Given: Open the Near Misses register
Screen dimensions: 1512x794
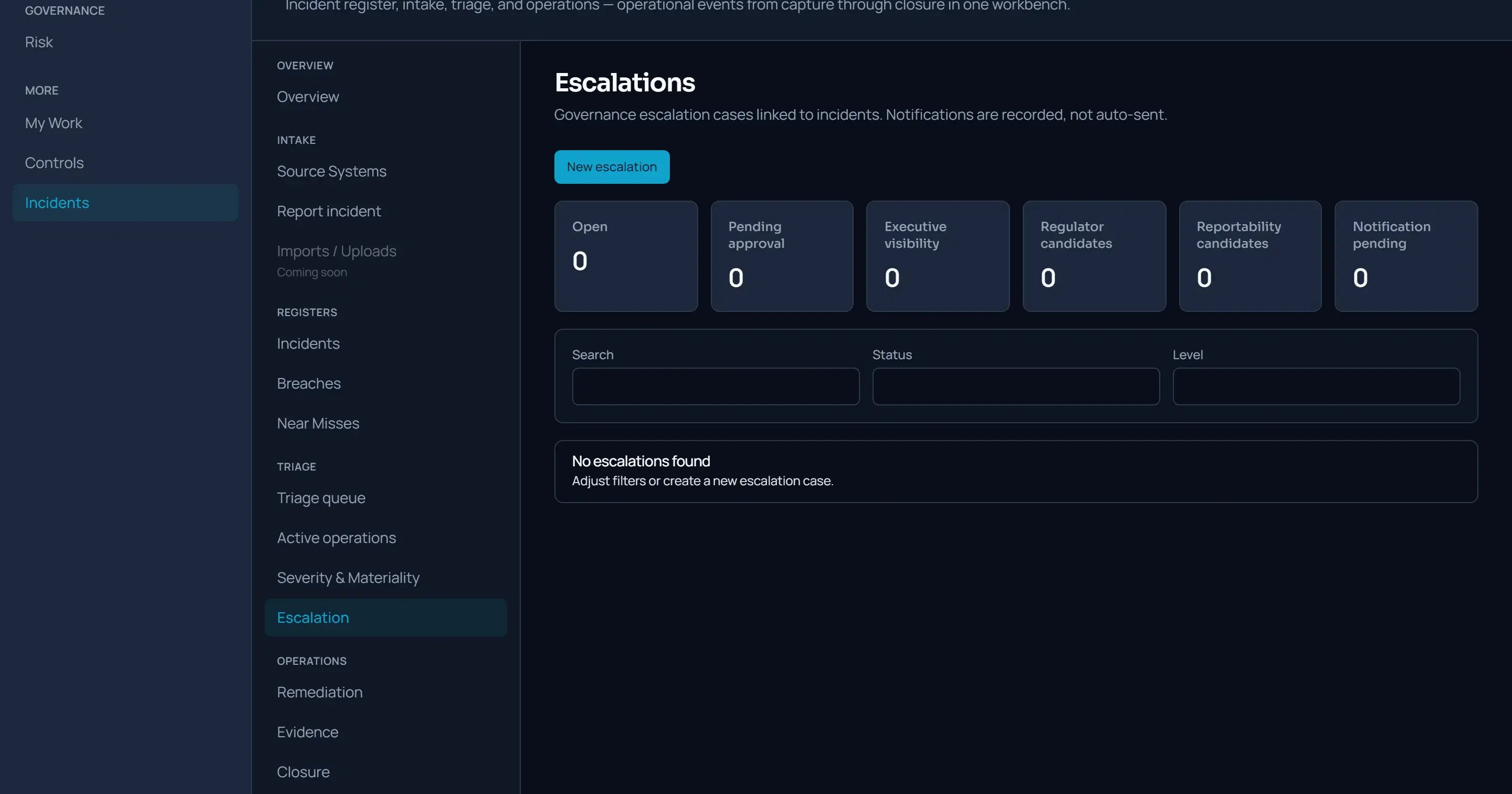Looking at the screenshot, I should pyautogui.click(x=386, y=423).
